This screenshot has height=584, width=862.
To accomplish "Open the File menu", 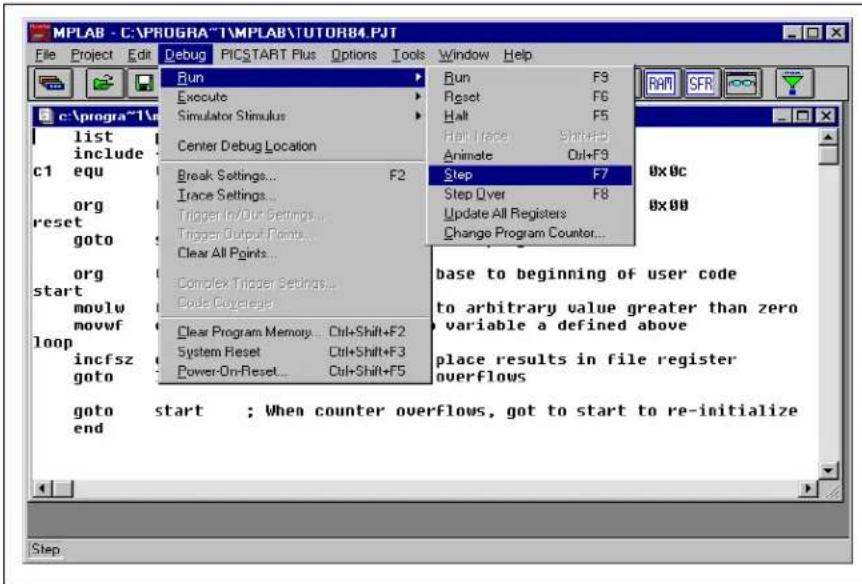I will coord(45,55).
